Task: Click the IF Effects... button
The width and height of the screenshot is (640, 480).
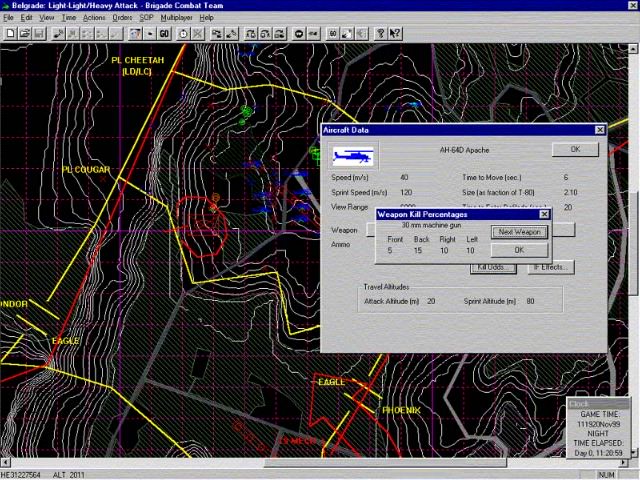Action: point(550,267)
